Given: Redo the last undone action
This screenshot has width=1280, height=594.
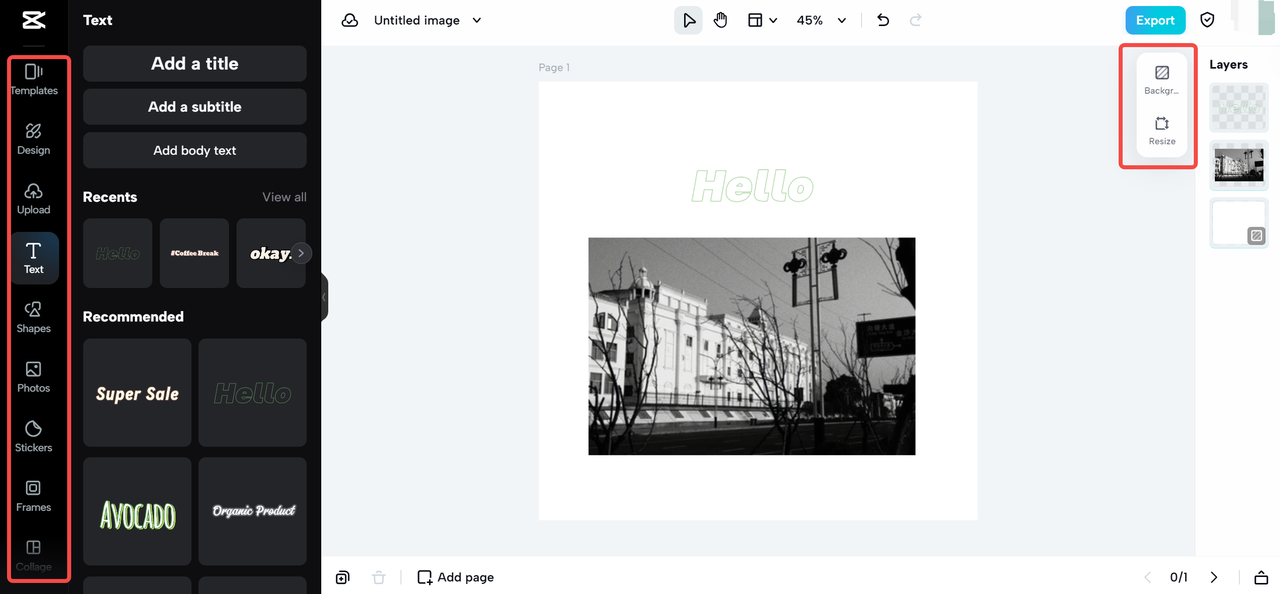Looking at the screenshot, I should [x=915, y=20].
